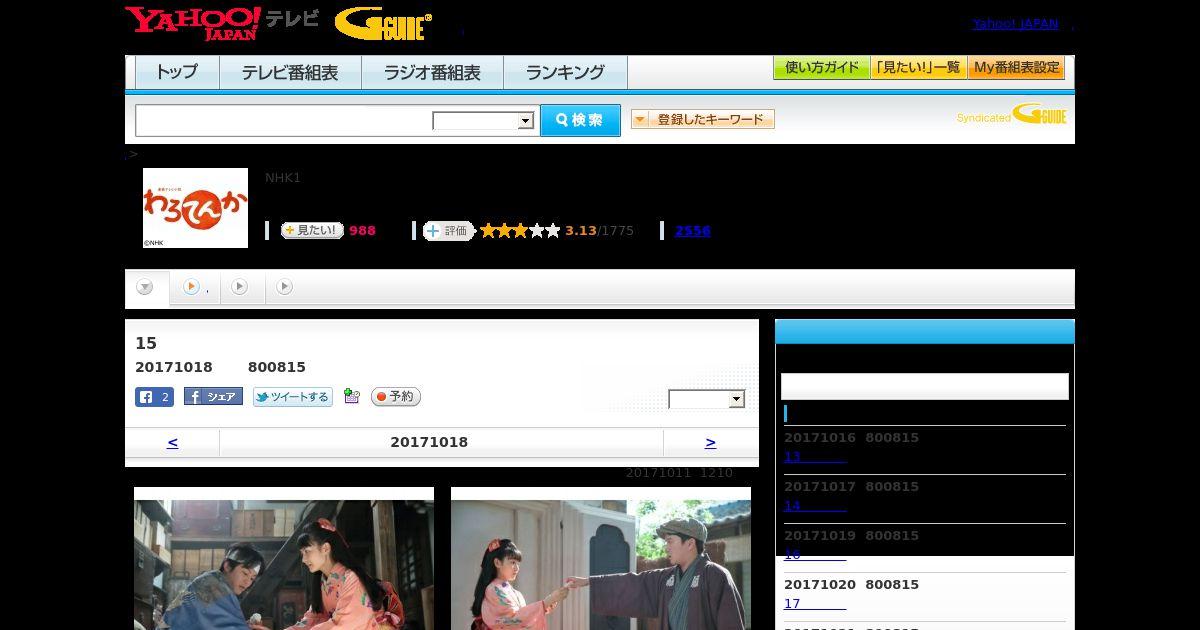Click the Syndicated G-GUIDE logo

pyautogui.click(x=1012, y=115)
